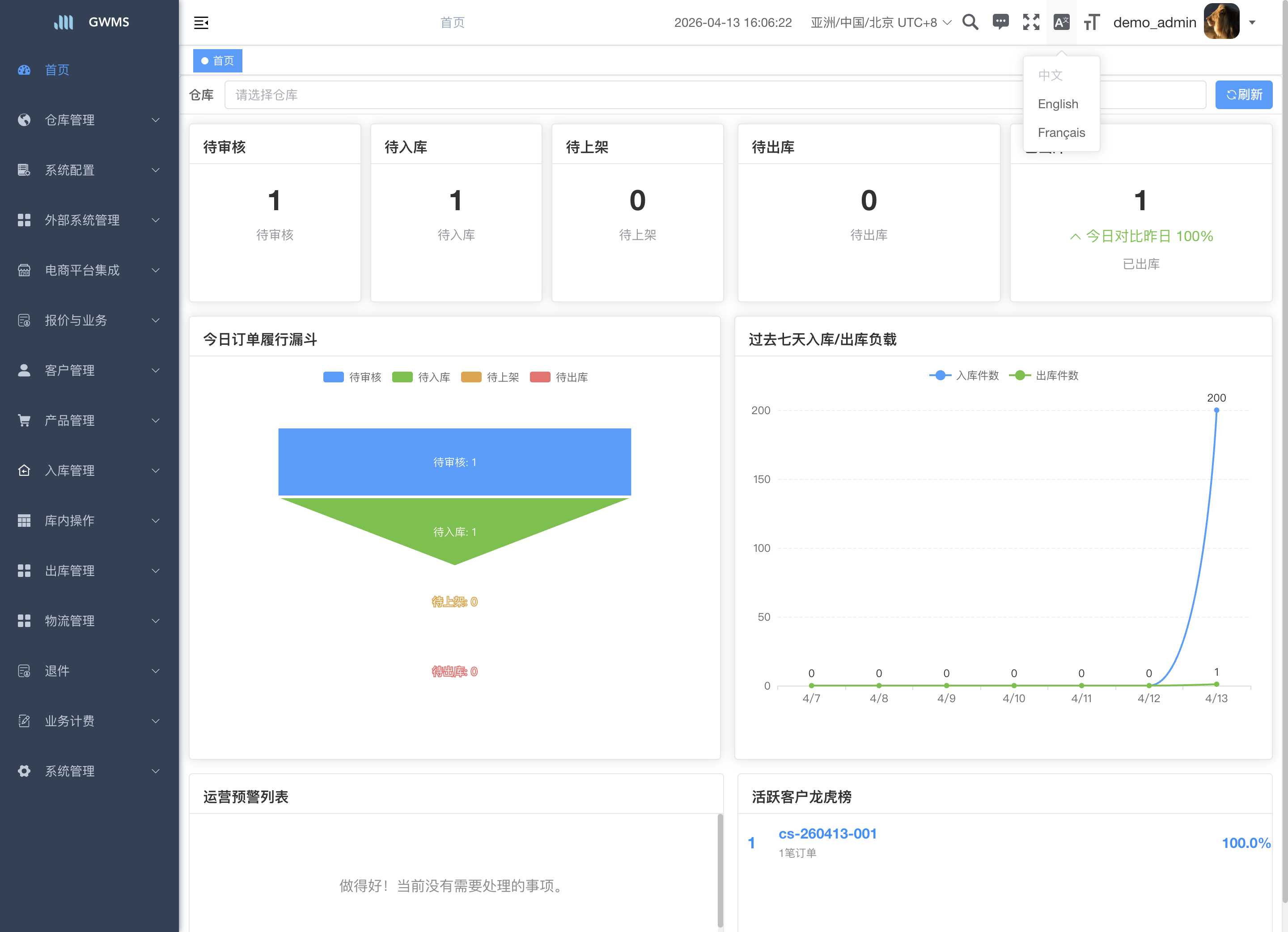
Task: Click the language translate icon
Action: (x=1061, y=22)
